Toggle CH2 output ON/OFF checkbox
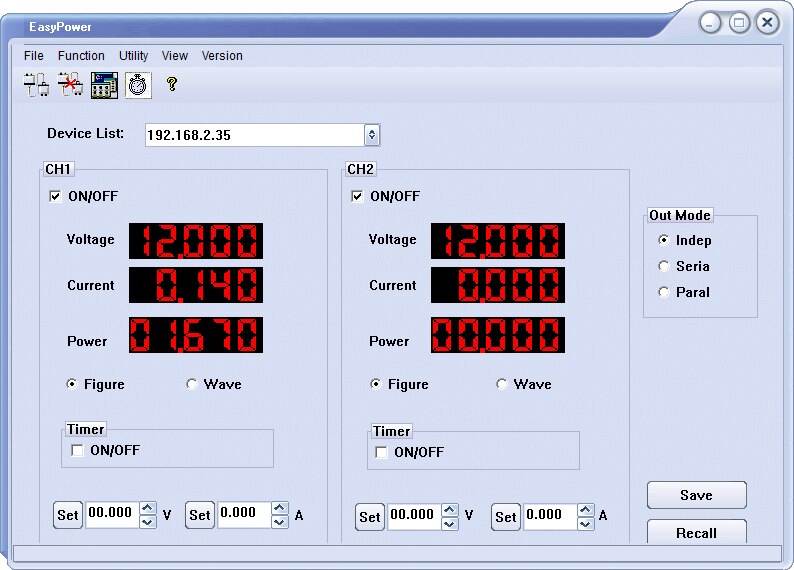Screen dimensions: 794x570 (x=357, y=196)
